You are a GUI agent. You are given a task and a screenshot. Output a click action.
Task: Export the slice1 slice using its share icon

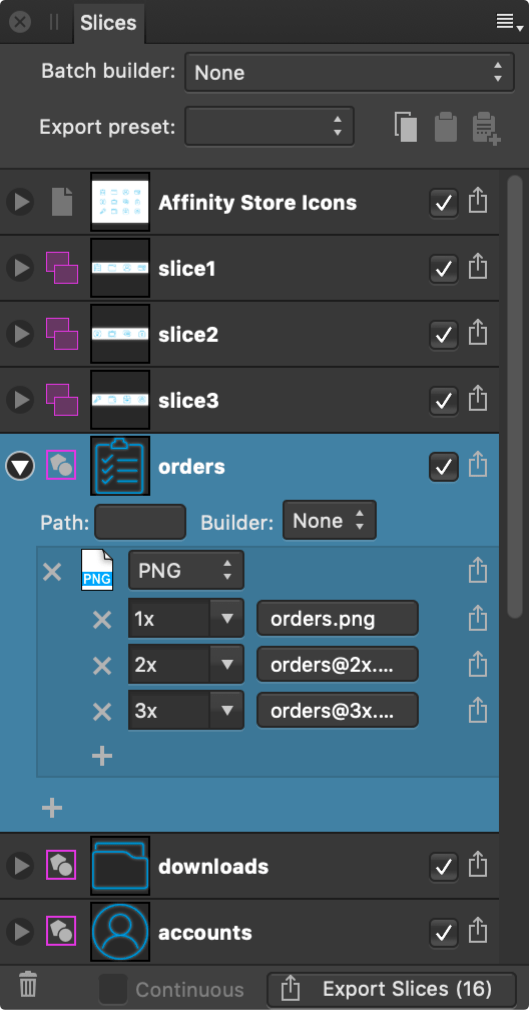pyautogui.click(x=477, y=268)
